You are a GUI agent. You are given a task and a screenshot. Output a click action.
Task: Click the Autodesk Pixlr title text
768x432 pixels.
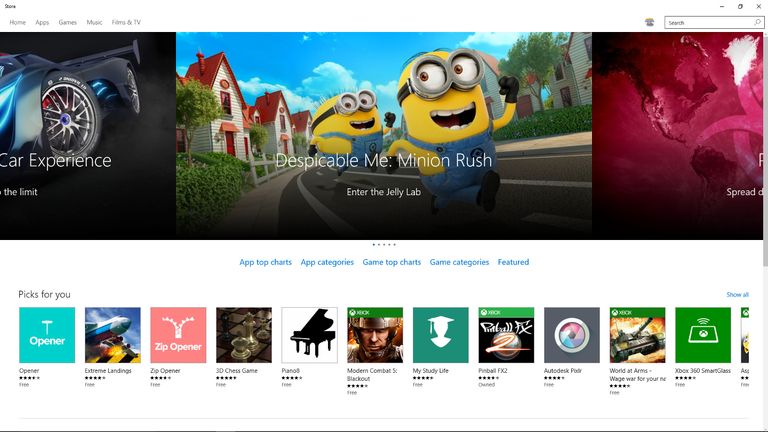pyautogui.click(x=563, y=371)
